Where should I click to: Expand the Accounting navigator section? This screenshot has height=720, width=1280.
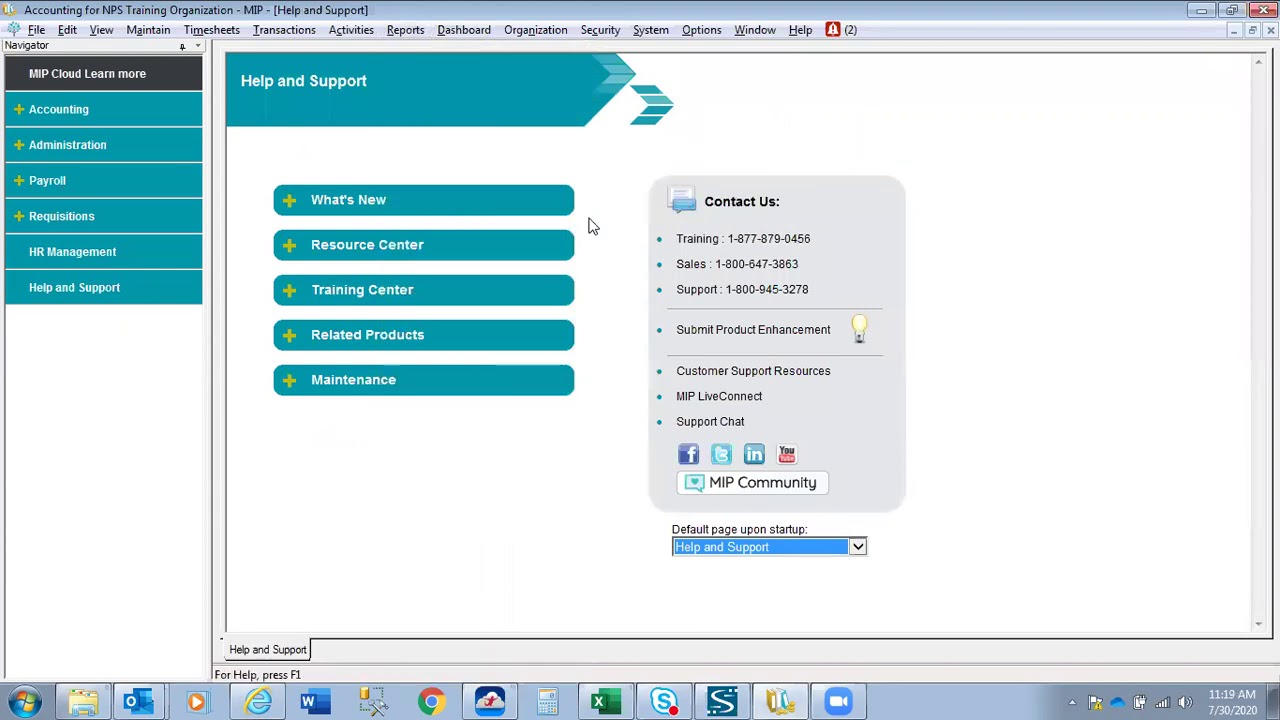(x=104, y=109)
